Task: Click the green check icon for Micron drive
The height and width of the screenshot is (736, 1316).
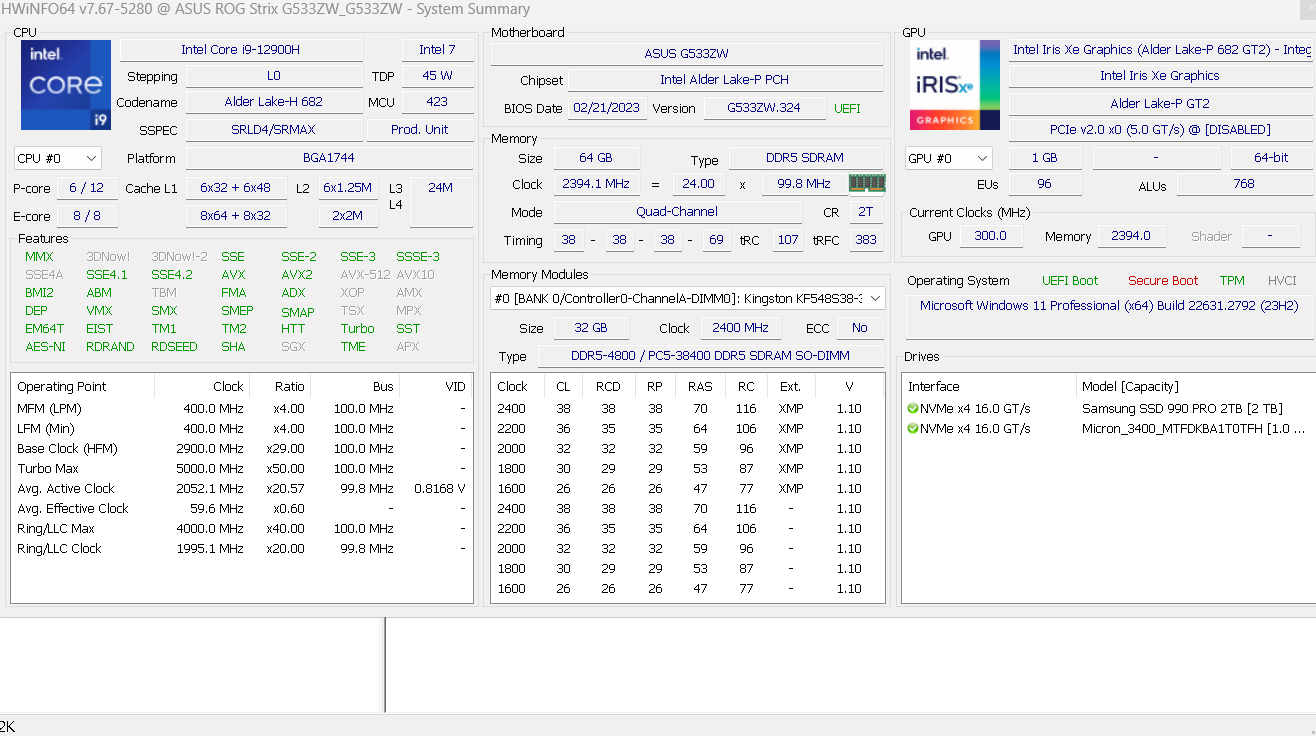Action: click(x=913, y=428)
